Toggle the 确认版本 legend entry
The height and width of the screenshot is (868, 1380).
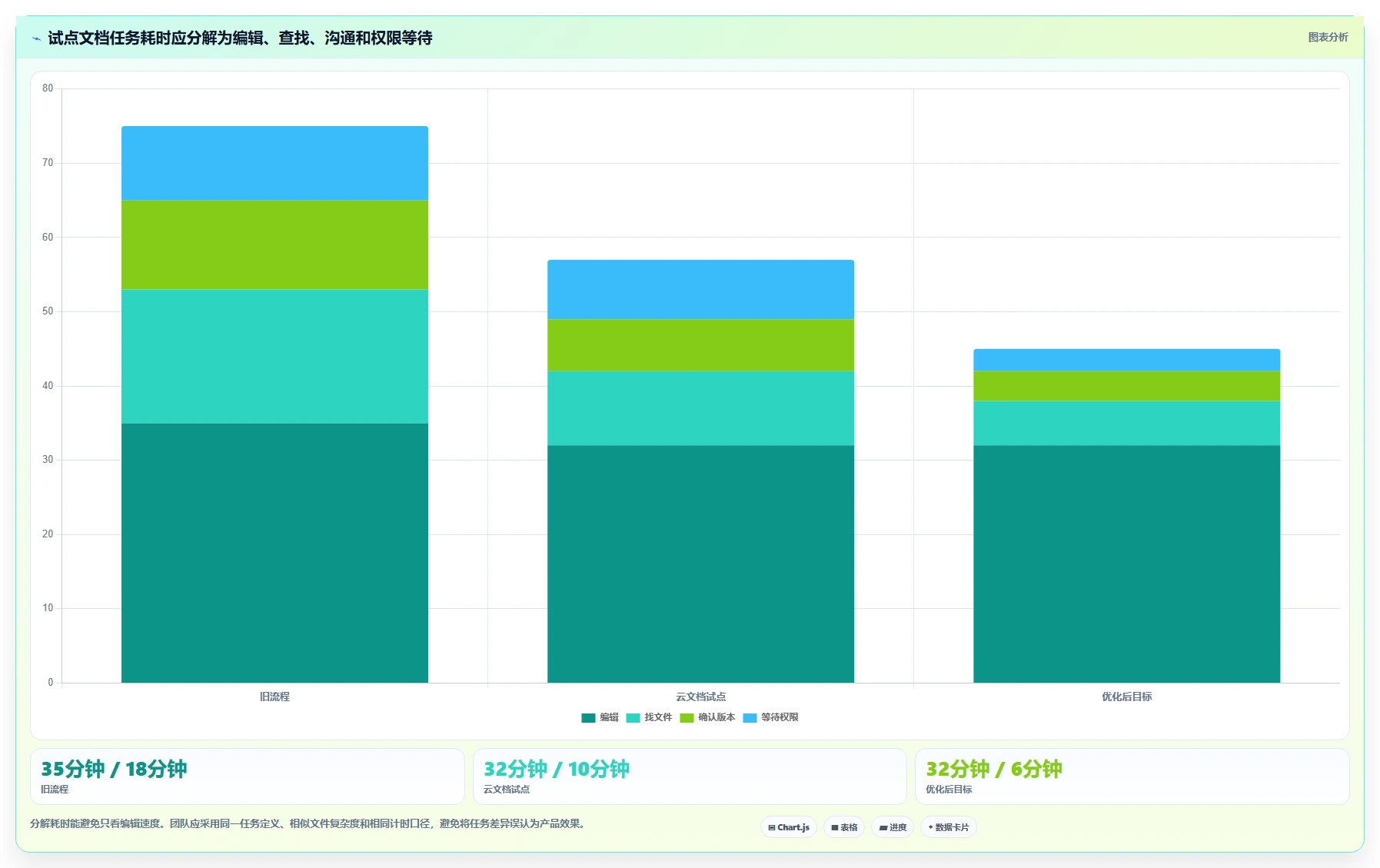click(x=707, y=717)
